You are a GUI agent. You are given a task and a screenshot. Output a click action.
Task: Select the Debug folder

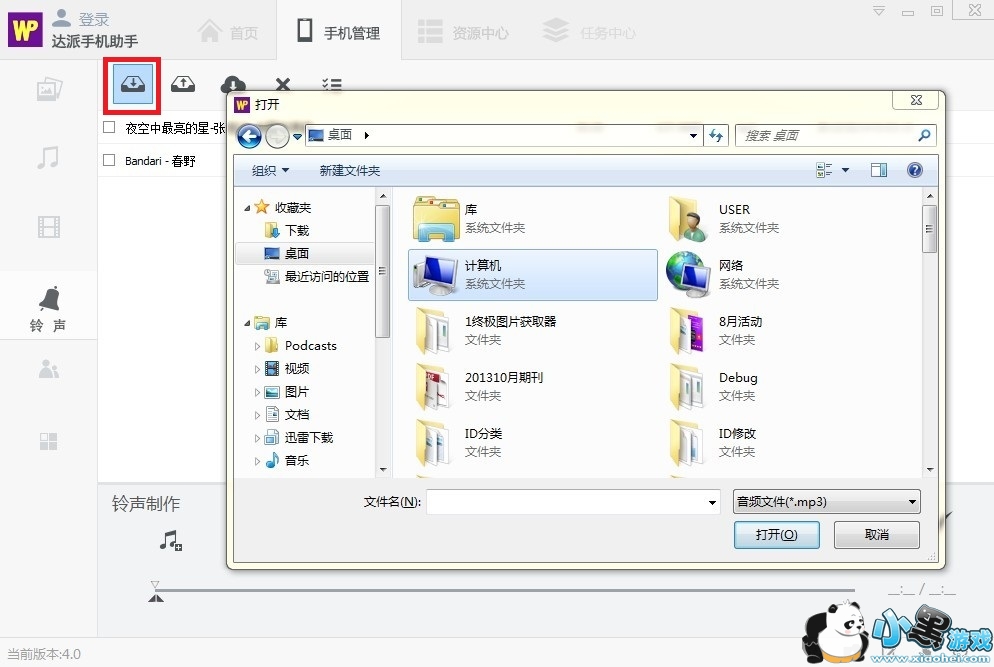787,386
